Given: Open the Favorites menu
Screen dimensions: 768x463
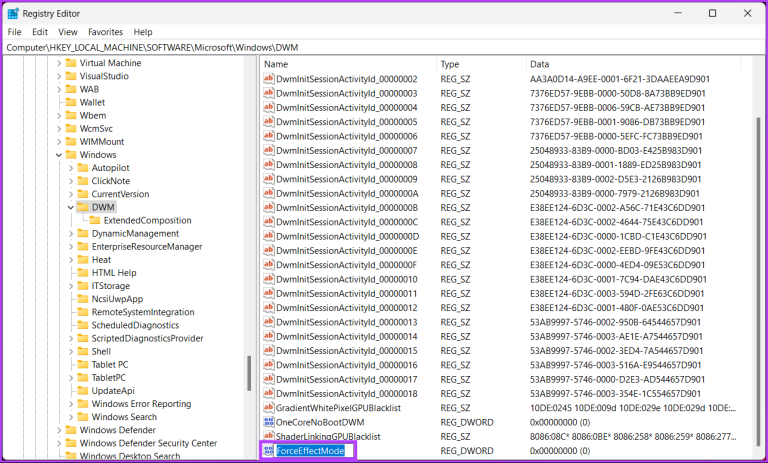Looking at the screenshot, I should [105, 32].
